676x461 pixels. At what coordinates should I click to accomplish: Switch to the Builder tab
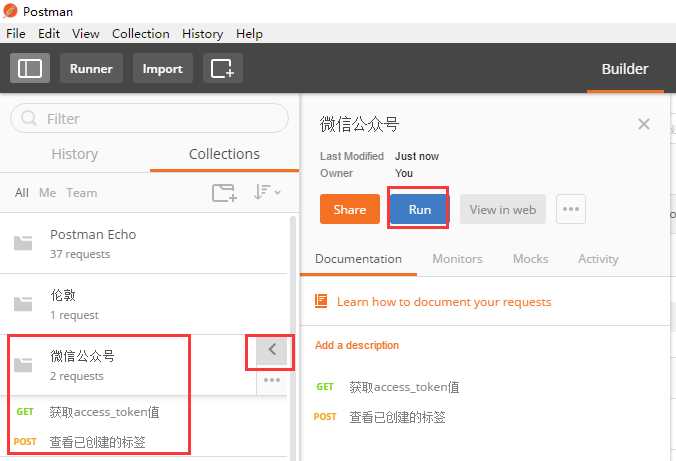click(x=625, y=69)
